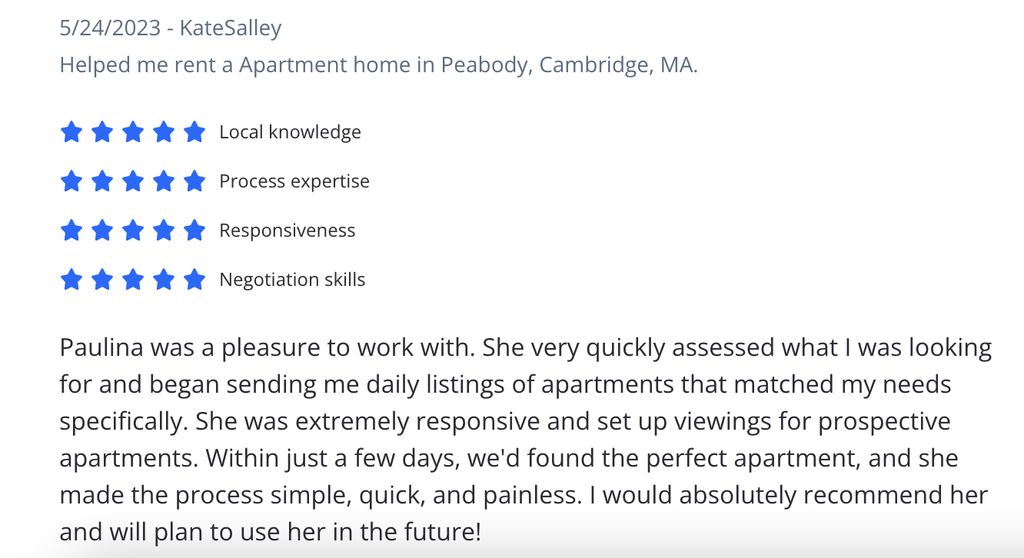Click the fifth star of Negotiation skills
This screenshot has height=558, width=1024.
tap(194, 280)
